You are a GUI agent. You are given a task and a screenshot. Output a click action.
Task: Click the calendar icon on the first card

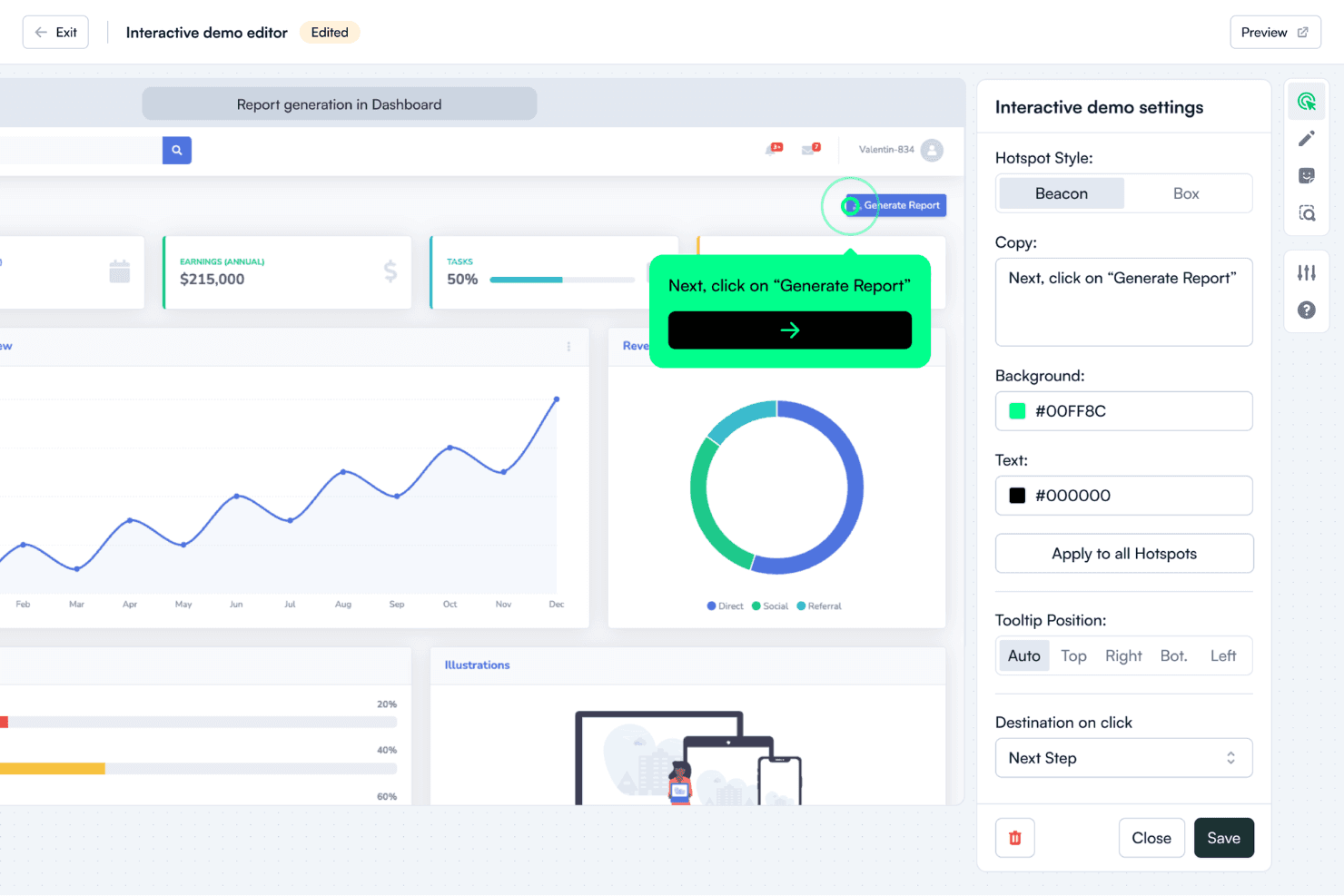click(x=120, y=271)
